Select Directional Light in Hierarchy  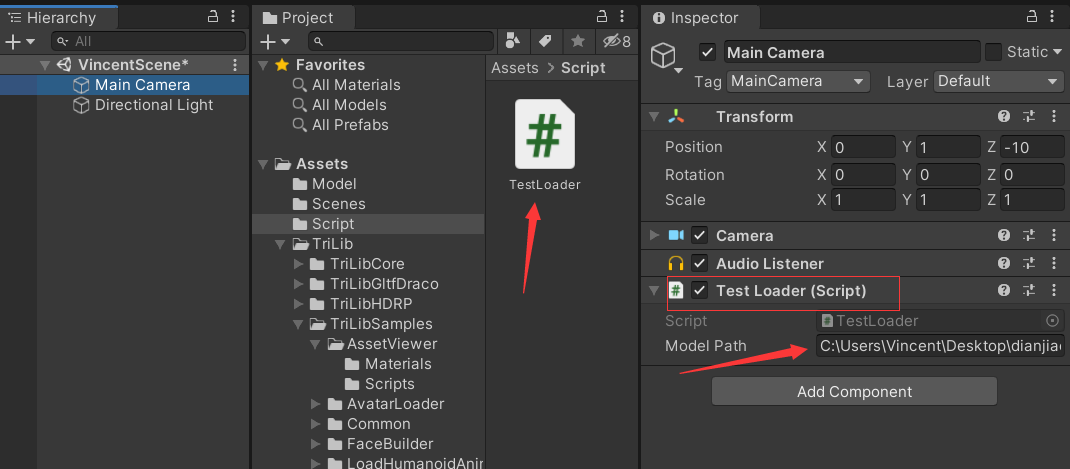click(x=154, y=105)
